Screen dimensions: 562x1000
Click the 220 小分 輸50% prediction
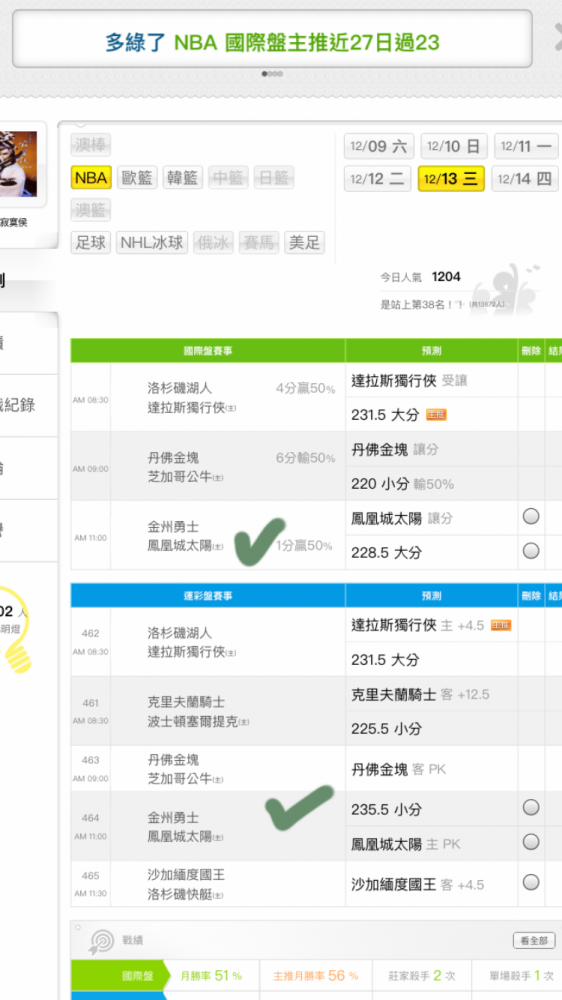tap(403, 484)
